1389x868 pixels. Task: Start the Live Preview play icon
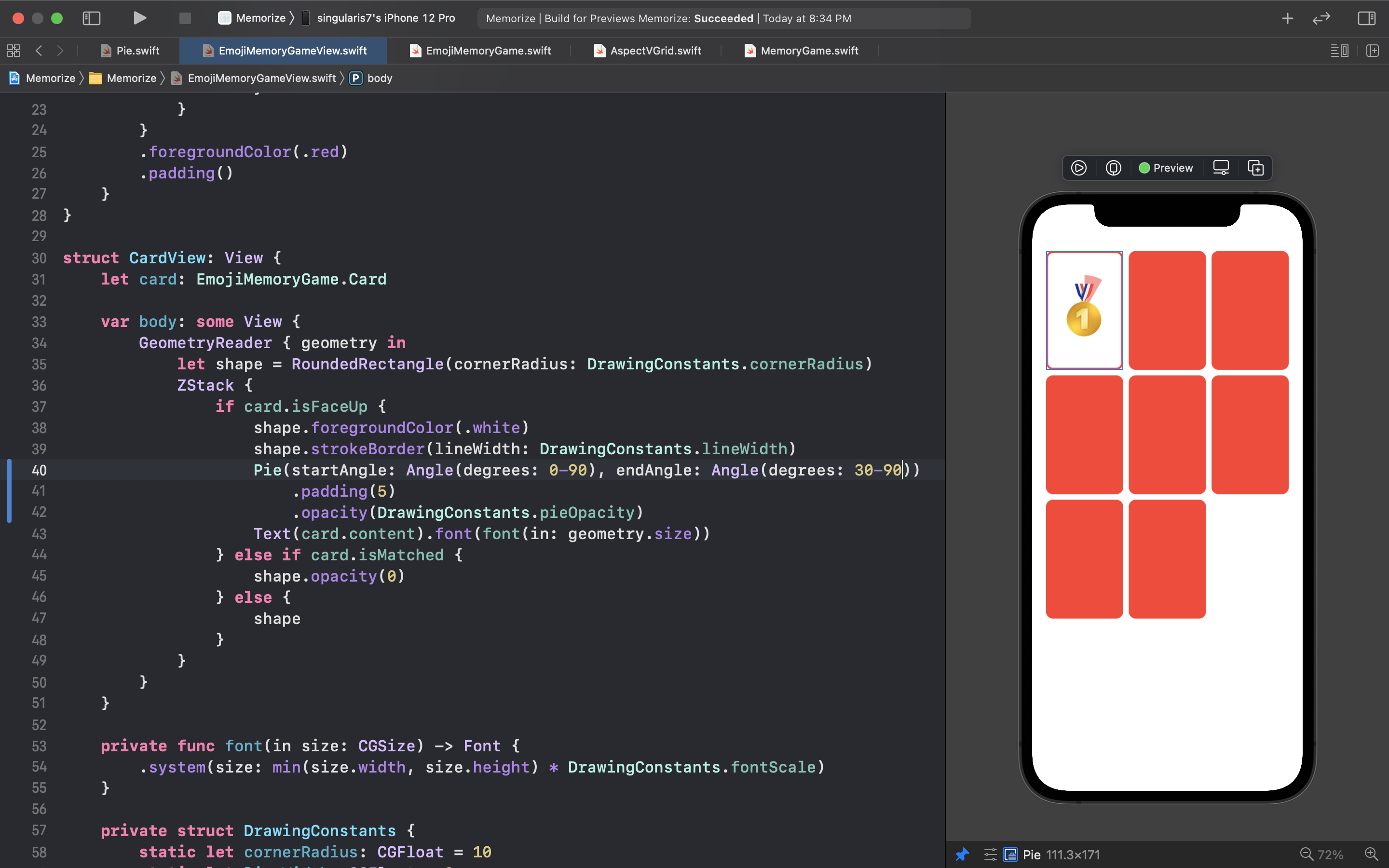click(x=1078, y=168)
